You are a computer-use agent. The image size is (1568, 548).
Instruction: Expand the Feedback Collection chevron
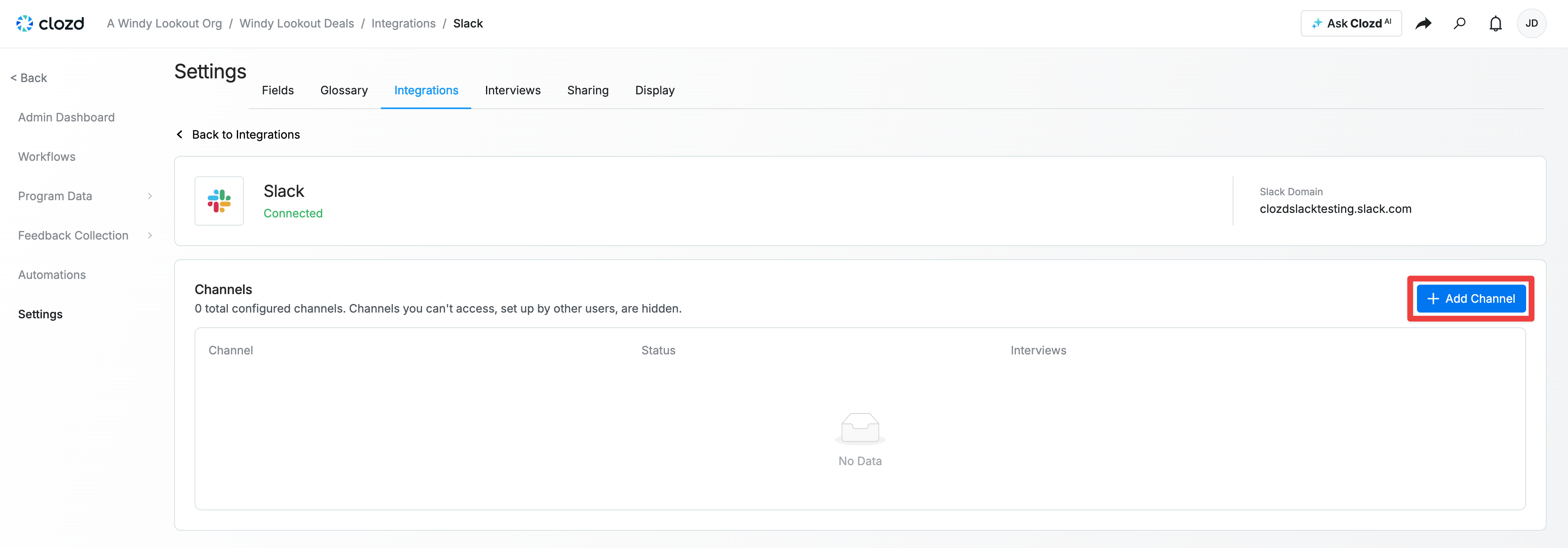tap(150, 235)
